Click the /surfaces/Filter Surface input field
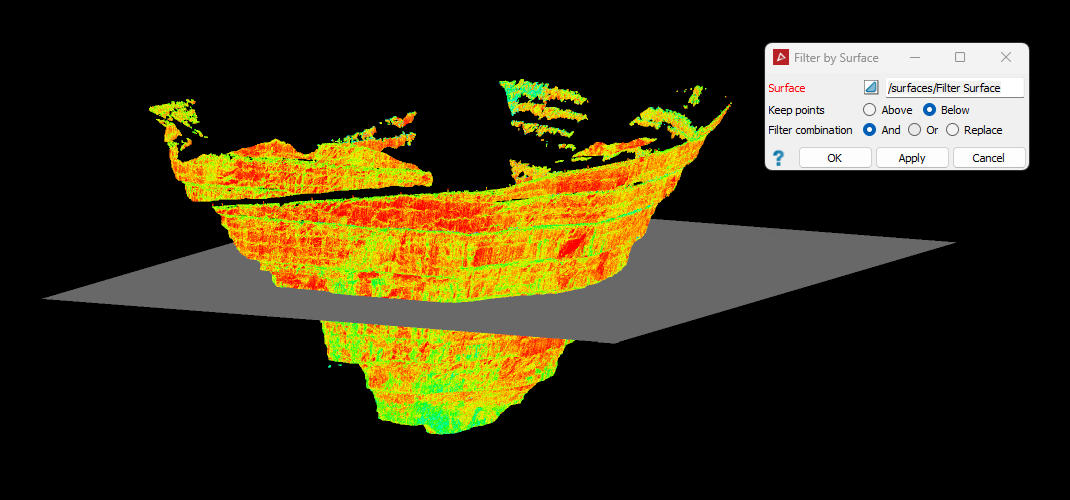This screenshot has width=1070, height=500. tap(954, 88)
